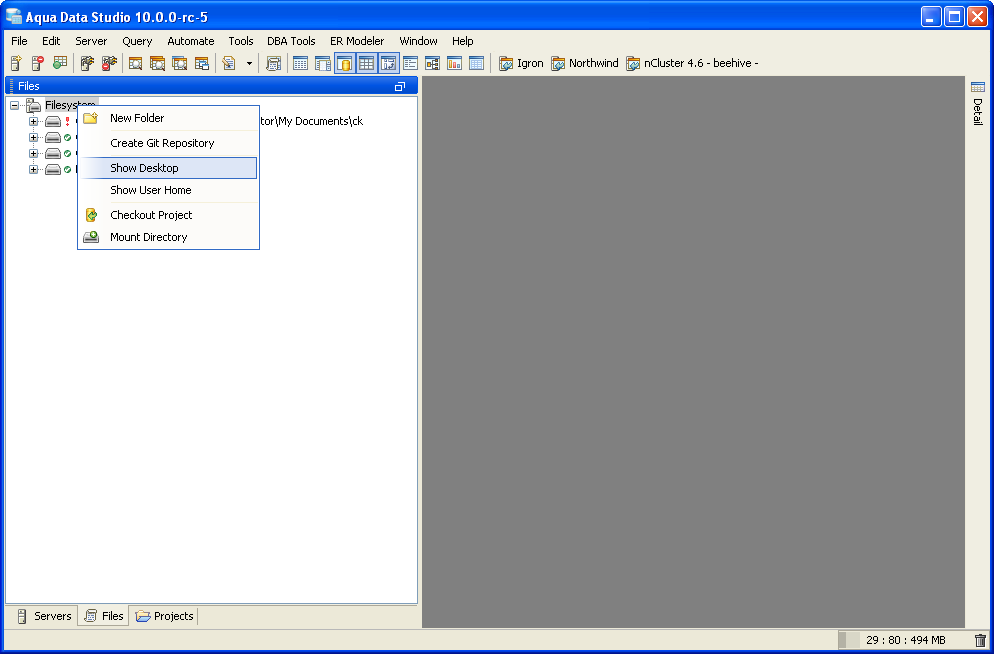Click the Register Server icon with yellow star
994x654 pixels.
[x=16, y=63]
